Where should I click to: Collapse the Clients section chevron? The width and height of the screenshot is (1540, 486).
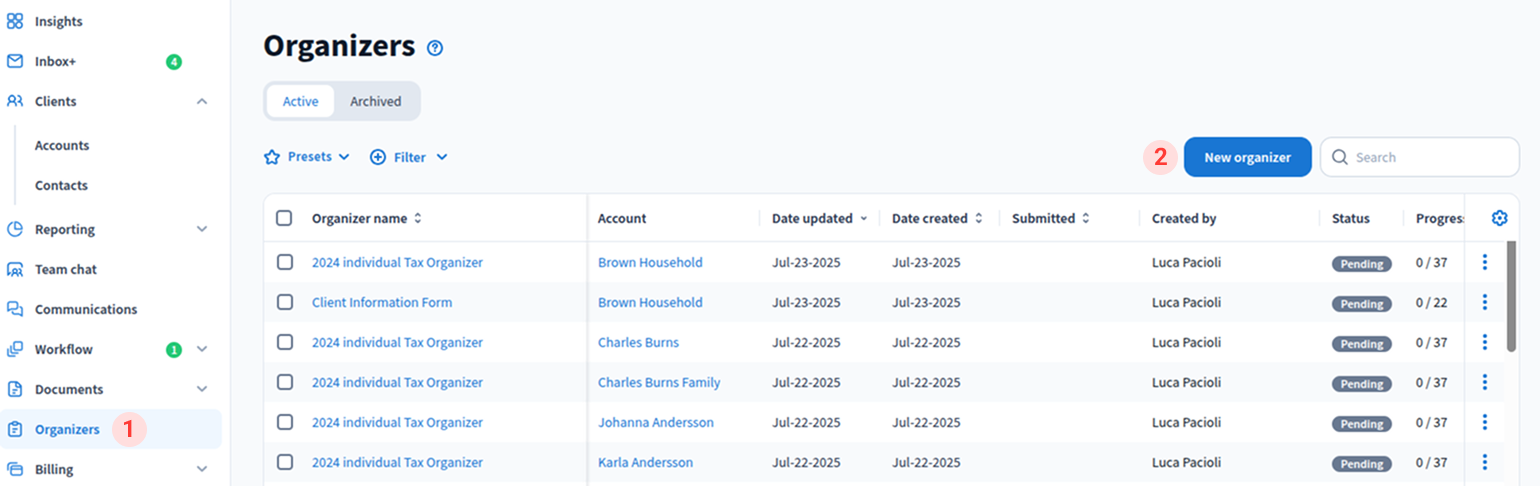(x=202, y=101)
